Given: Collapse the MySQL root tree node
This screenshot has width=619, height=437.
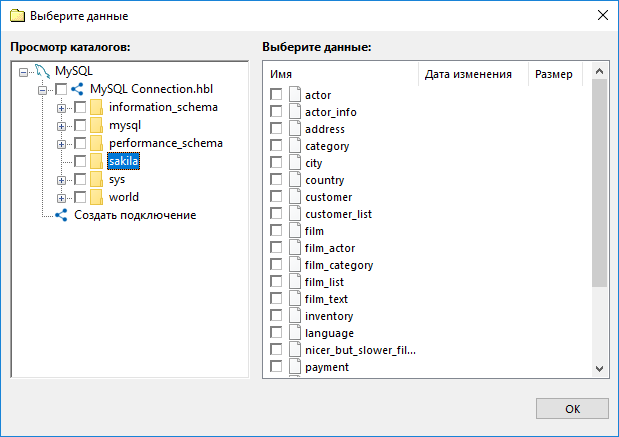Looking at the screenshot, I should click(24, 72).
